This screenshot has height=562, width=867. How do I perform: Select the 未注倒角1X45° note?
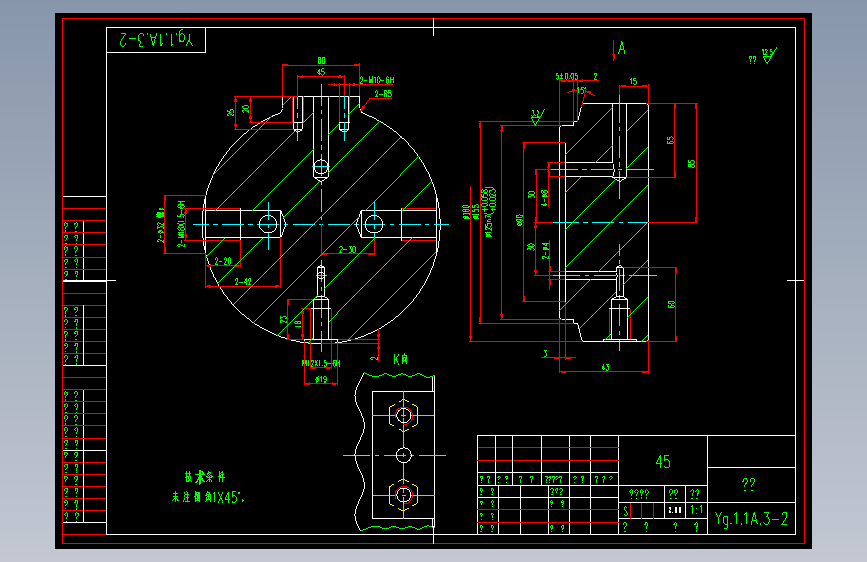point(207,497)
